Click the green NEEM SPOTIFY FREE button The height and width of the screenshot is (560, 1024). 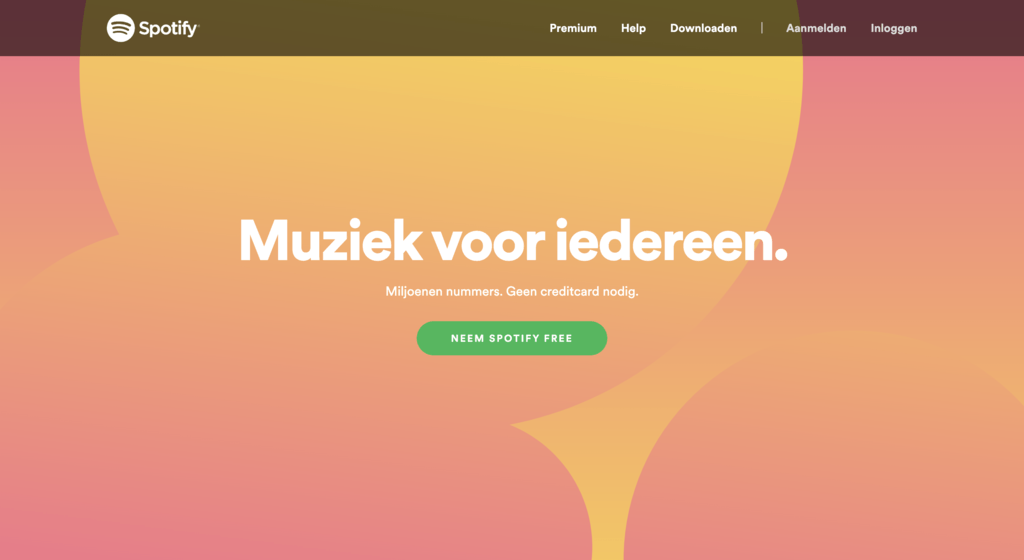pos(512,338)
